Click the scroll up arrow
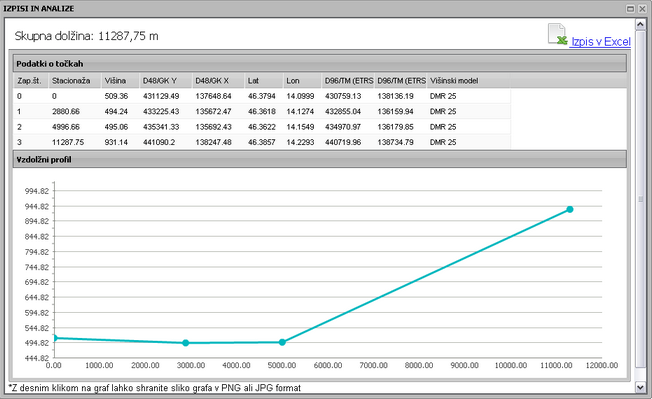The height and width of the screenshot is (399, 652). 640,25
